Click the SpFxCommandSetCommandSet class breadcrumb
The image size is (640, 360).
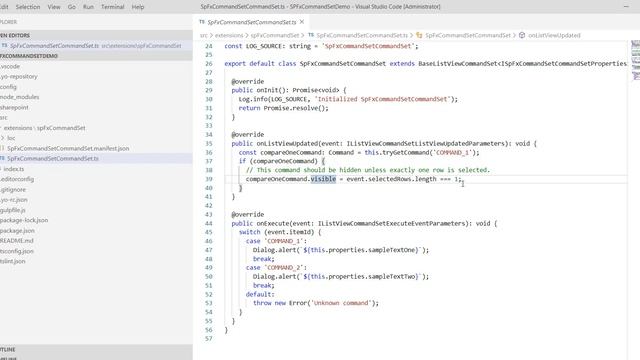pos(468,36)
